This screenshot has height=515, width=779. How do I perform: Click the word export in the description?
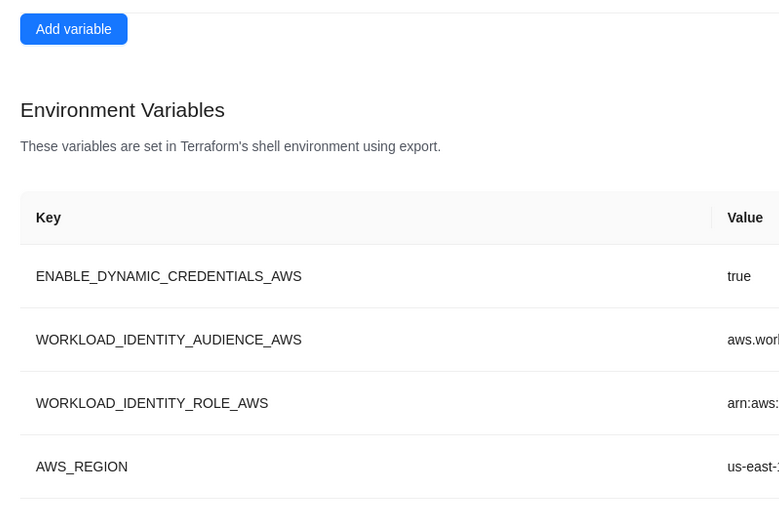(x=418, y=147)
